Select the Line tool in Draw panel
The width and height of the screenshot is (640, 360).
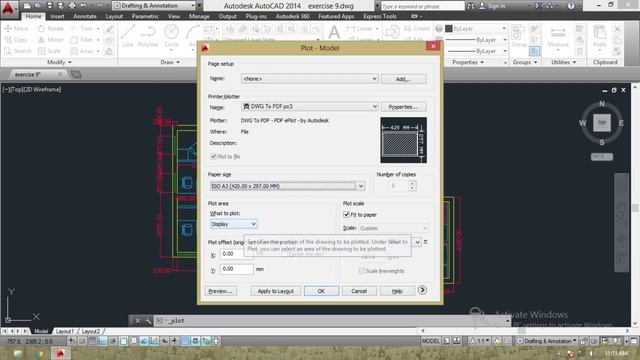click(128, 36)
